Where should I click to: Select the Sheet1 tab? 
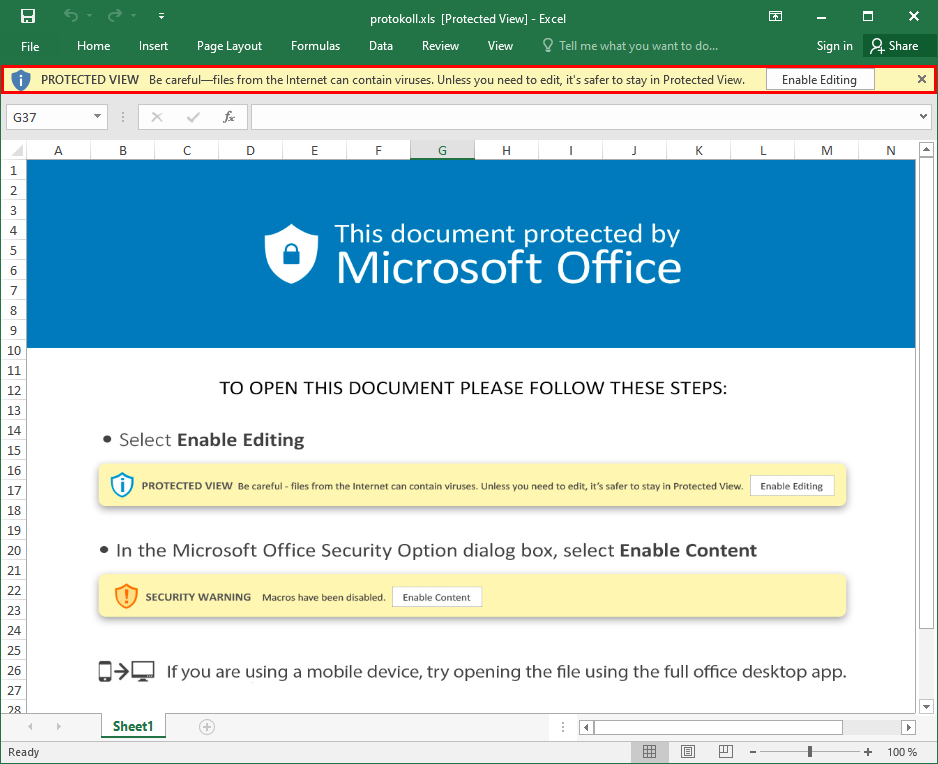pos(133,726)
